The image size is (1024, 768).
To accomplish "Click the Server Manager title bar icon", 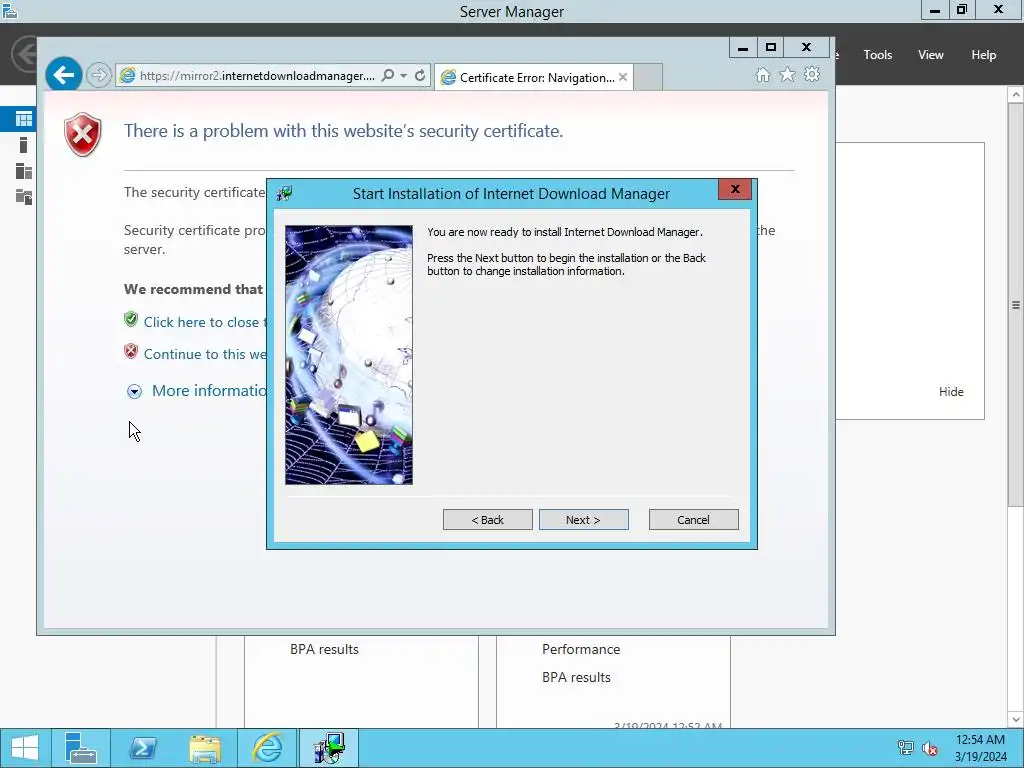I will pos(10,10).
